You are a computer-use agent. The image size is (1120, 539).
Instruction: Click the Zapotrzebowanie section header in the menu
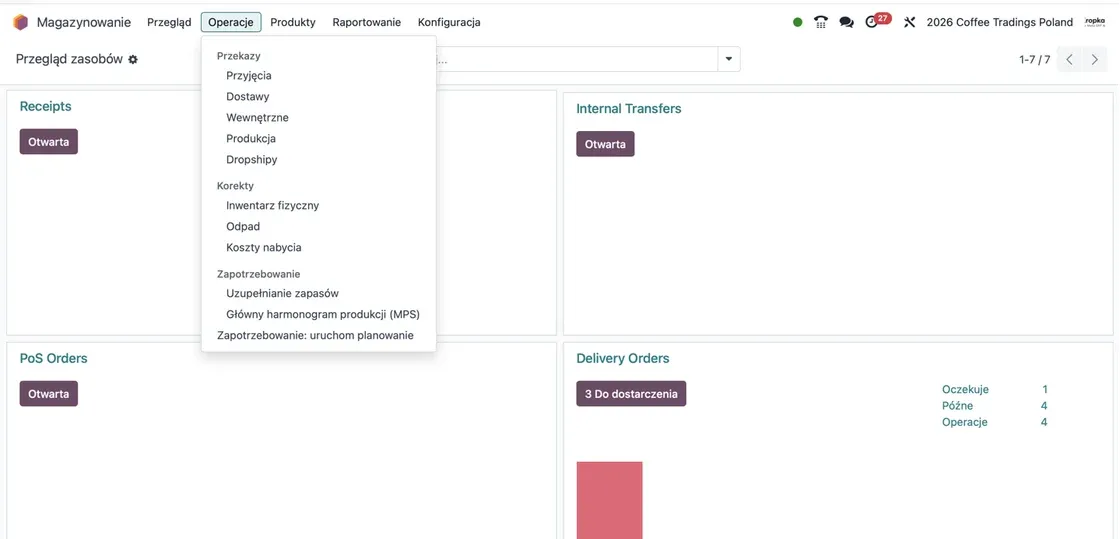pyautogui.click(x=259, y=274)
